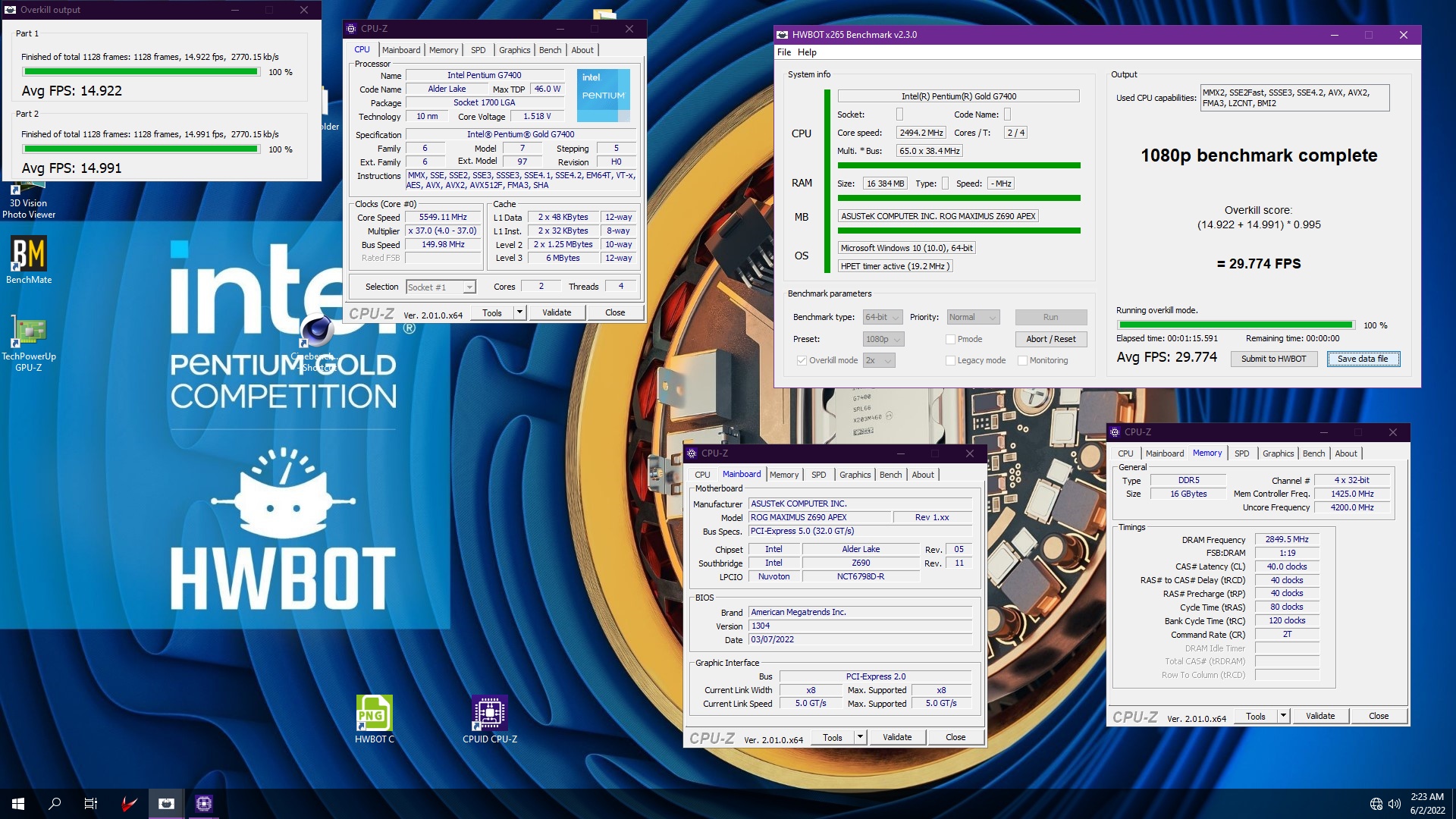
Task: Click Overkill output window title icon
Action: (x=10, y=10)
